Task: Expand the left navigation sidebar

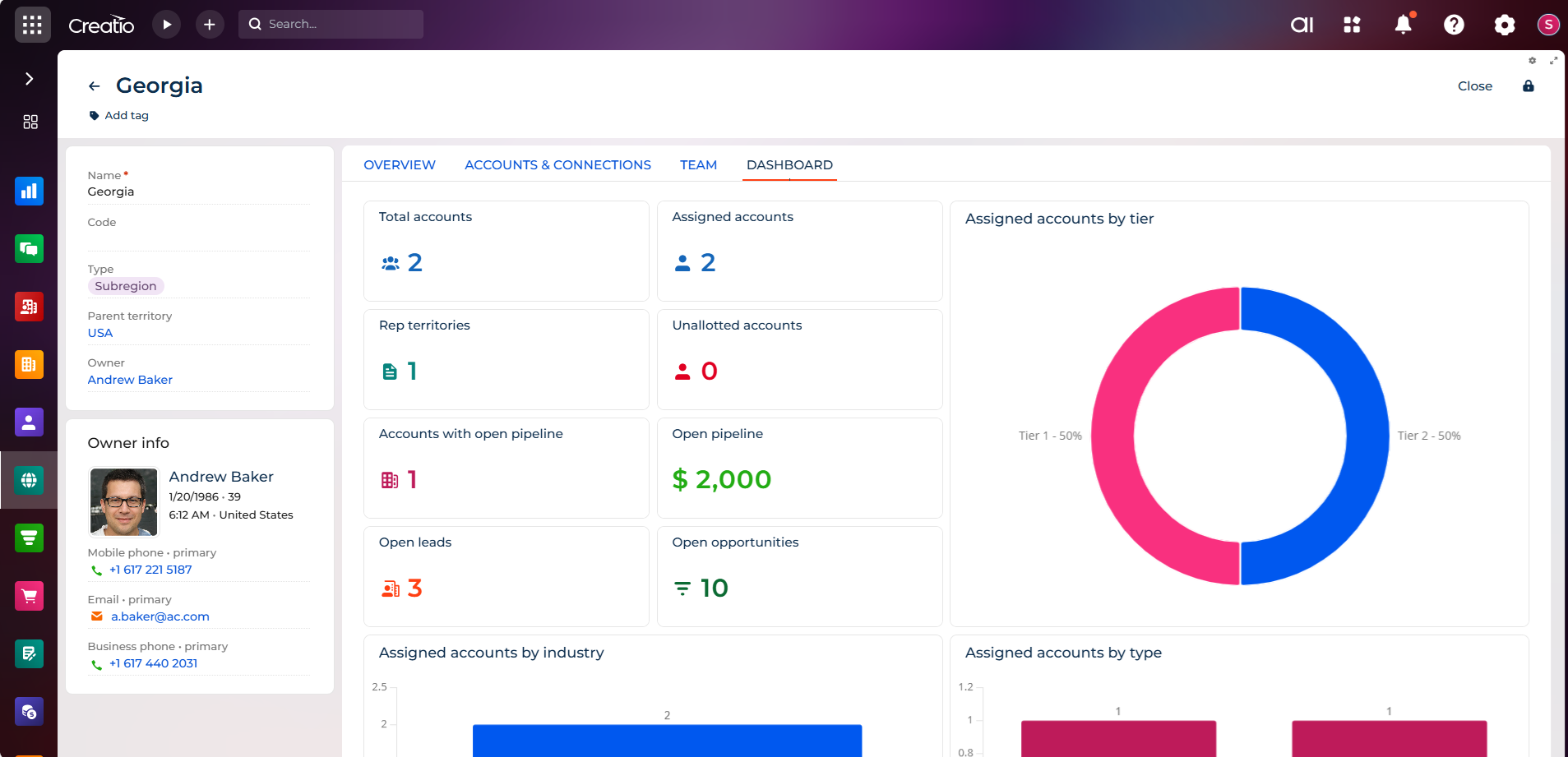Action: [x=30, y=79]
